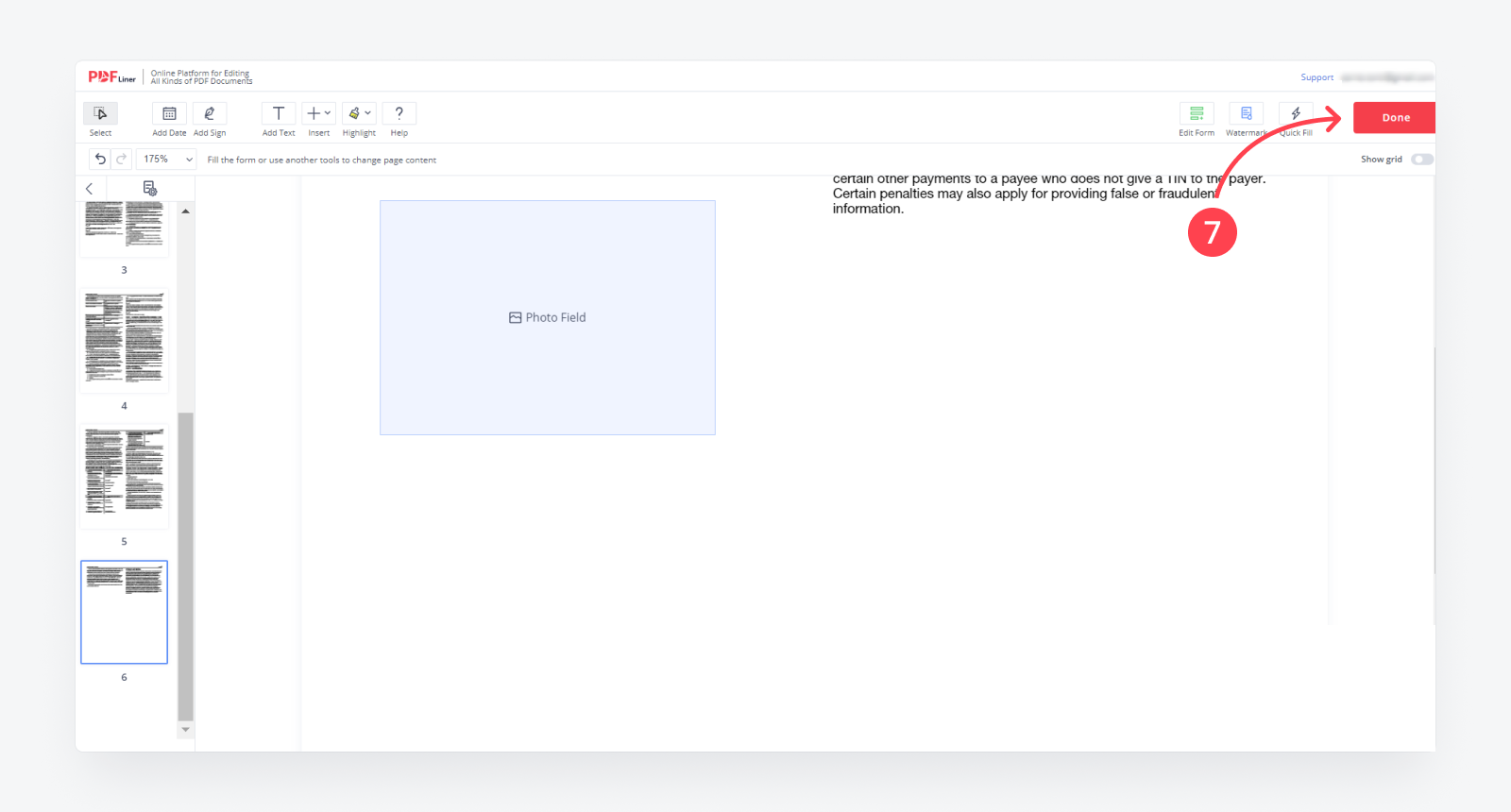Click the Photo Field box
Screen dimensions: 1511x812
(x=548, y=317)
